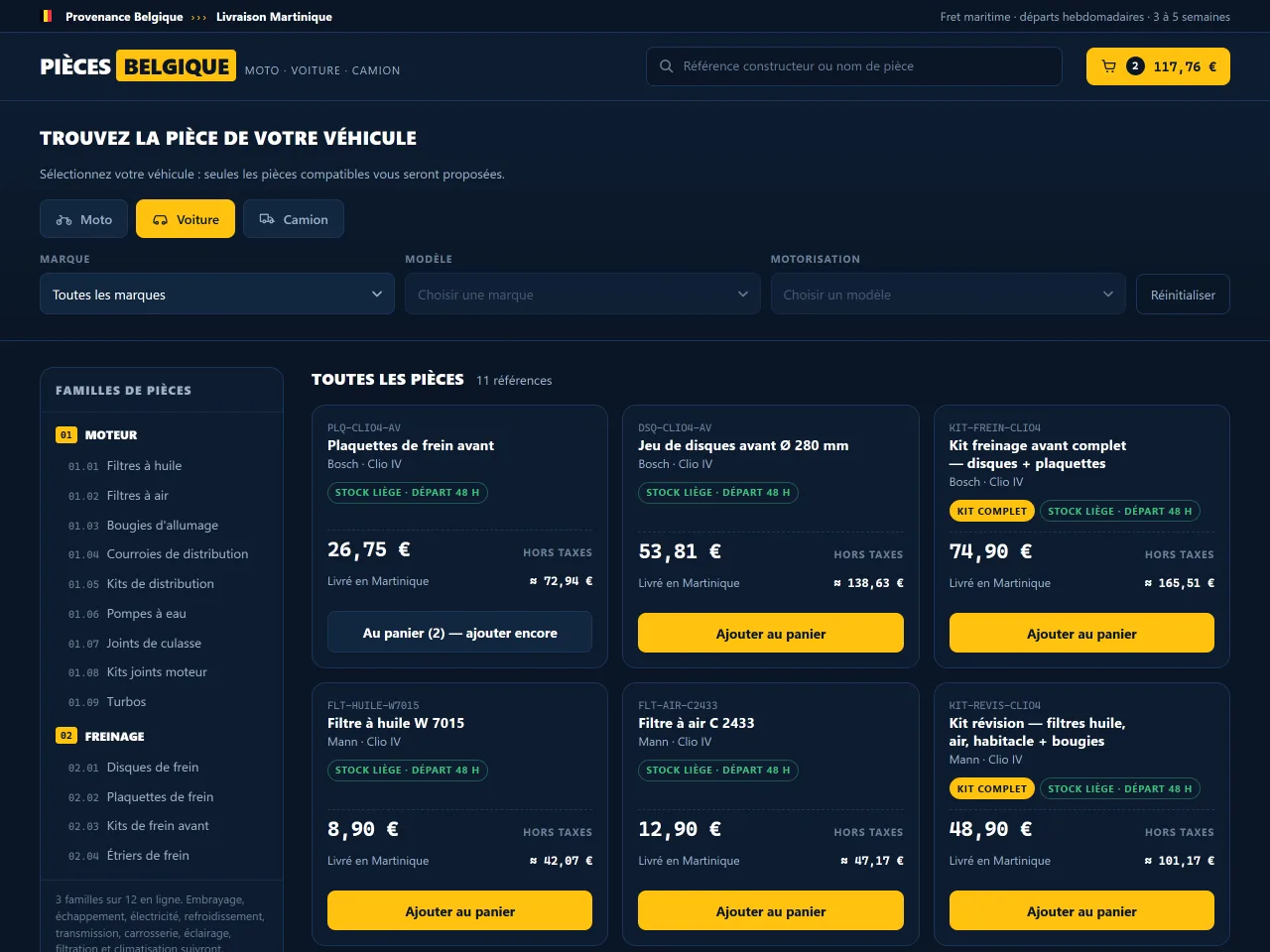This screenshot has width=1270, height=952.
Task: Click the 12,90 € price
Action: (x=680, y=829)
